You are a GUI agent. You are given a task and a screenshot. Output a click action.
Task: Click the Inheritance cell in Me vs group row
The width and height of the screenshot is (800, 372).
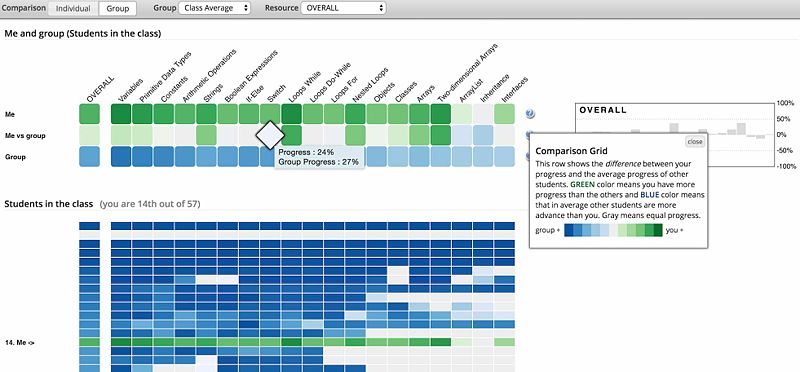[x=483, y=135]
